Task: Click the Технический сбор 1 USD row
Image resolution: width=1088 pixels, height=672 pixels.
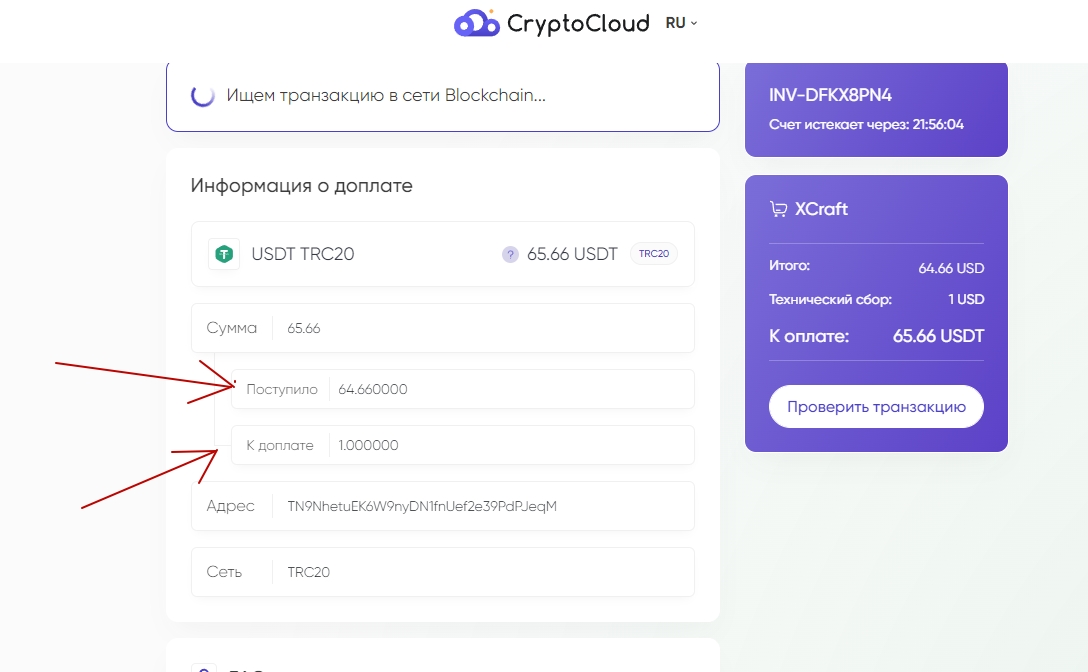Action: pyautogui.click(x=876, y=299)
